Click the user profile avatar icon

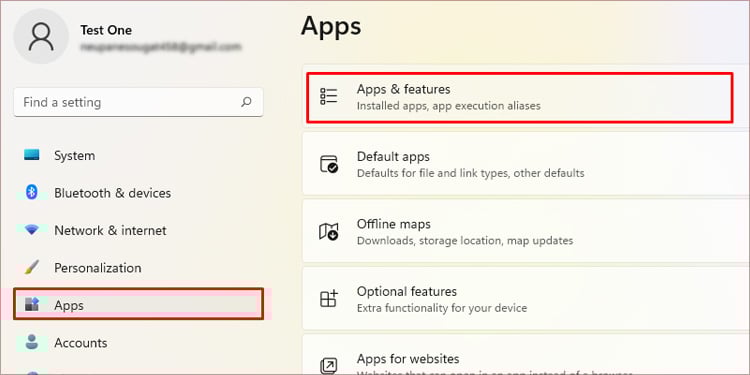(41, 36)
